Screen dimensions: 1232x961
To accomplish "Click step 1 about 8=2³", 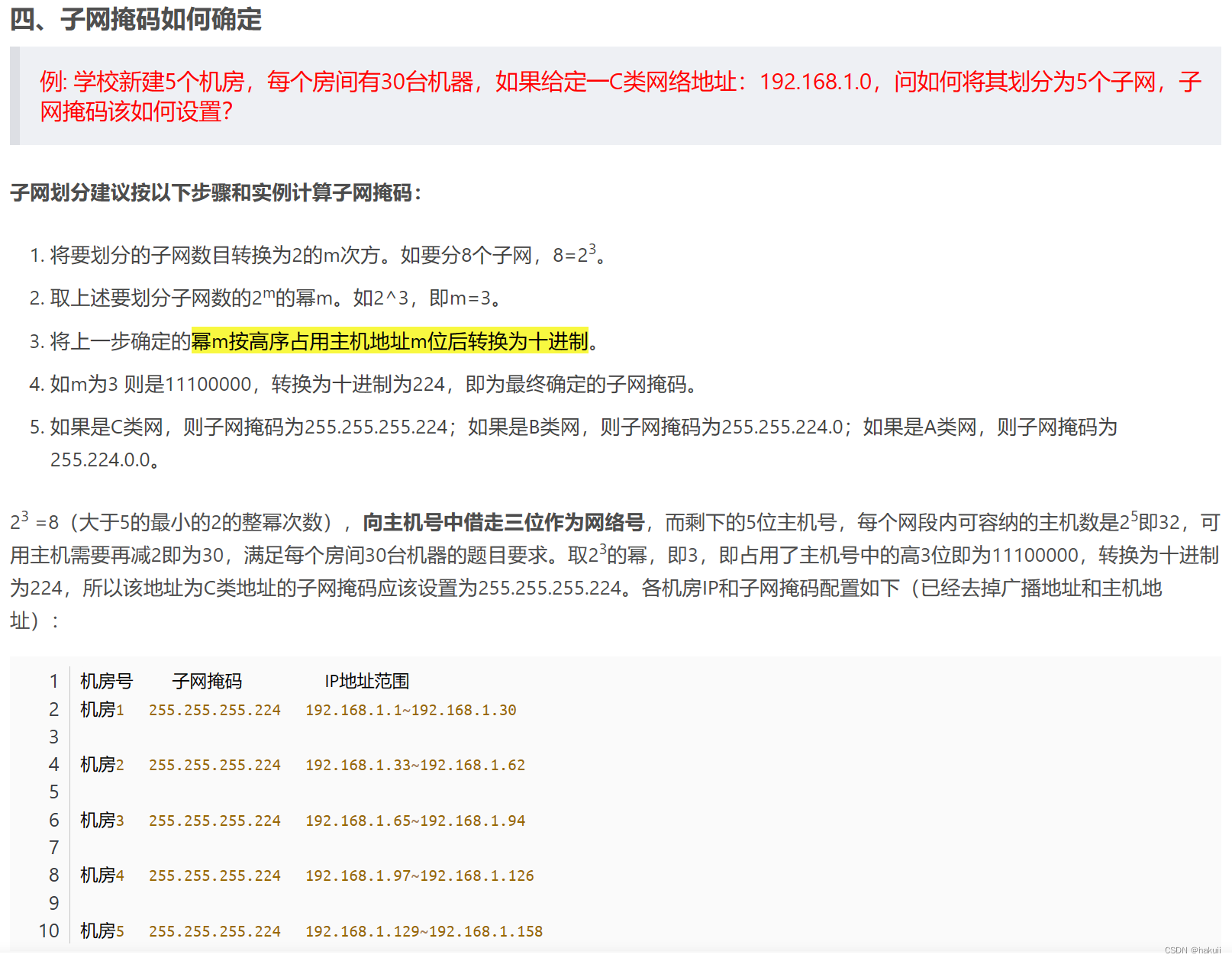I will click(318, 254).
